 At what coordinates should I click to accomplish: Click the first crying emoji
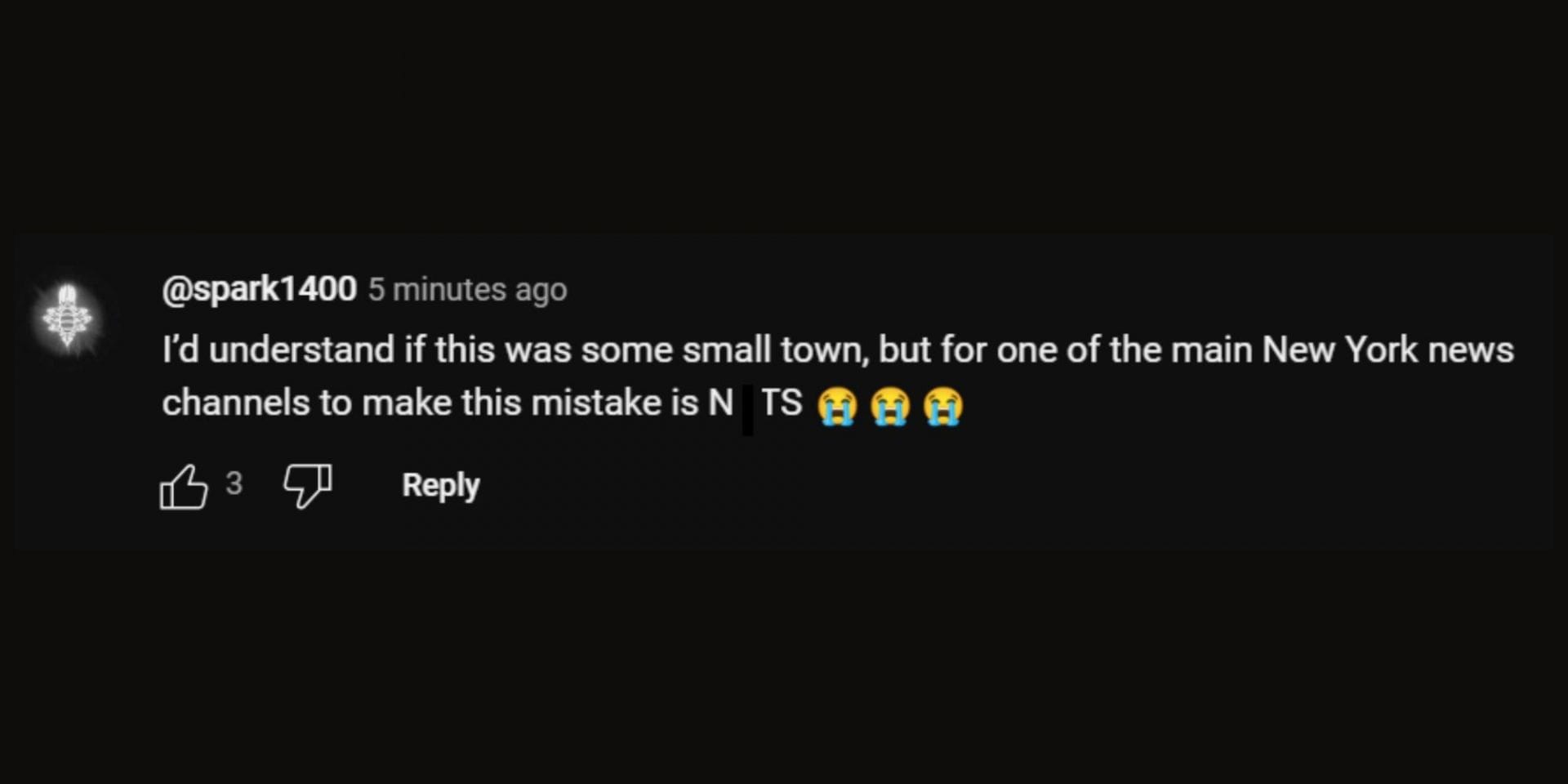(x=837, y=406)
